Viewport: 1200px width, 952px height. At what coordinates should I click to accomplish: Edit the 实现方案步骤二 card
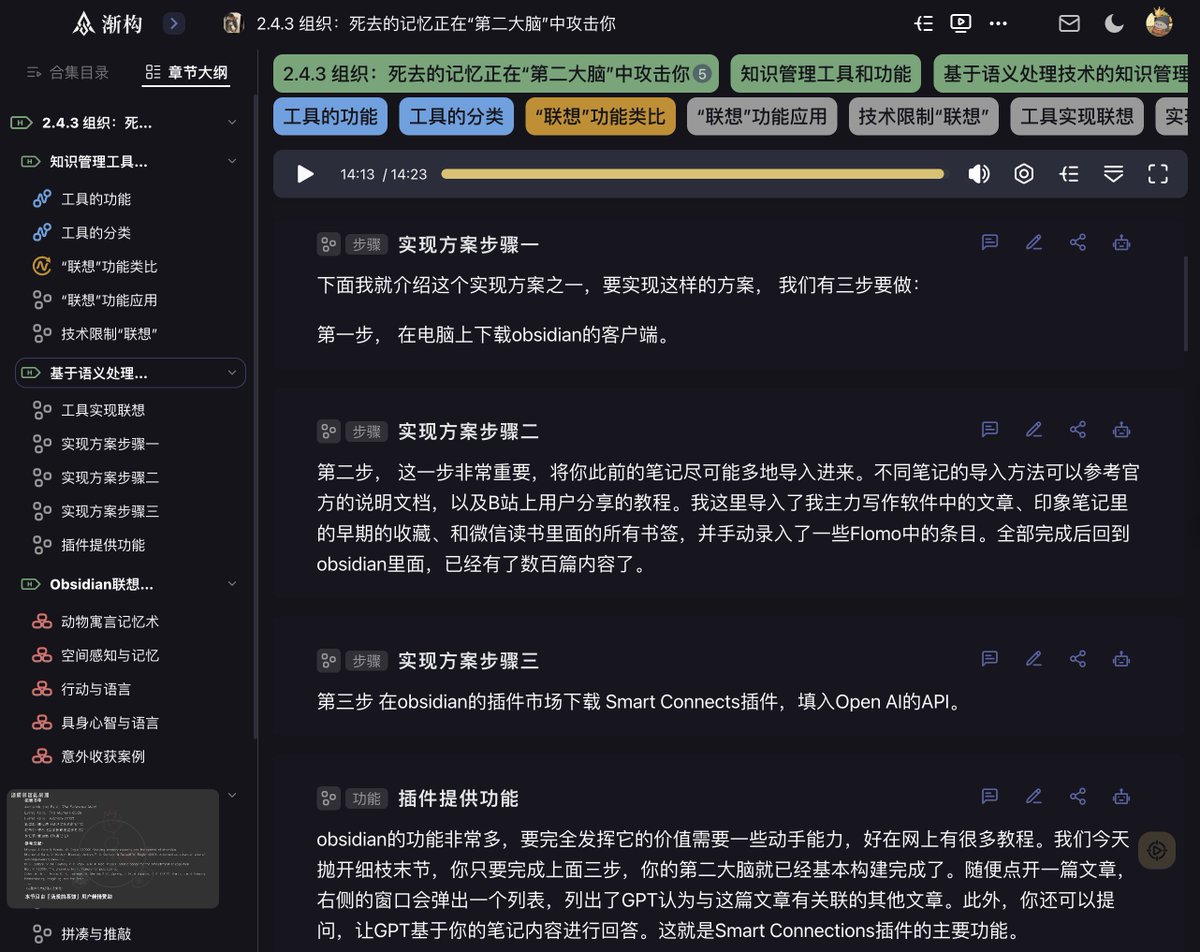(x=1034, y=429)
